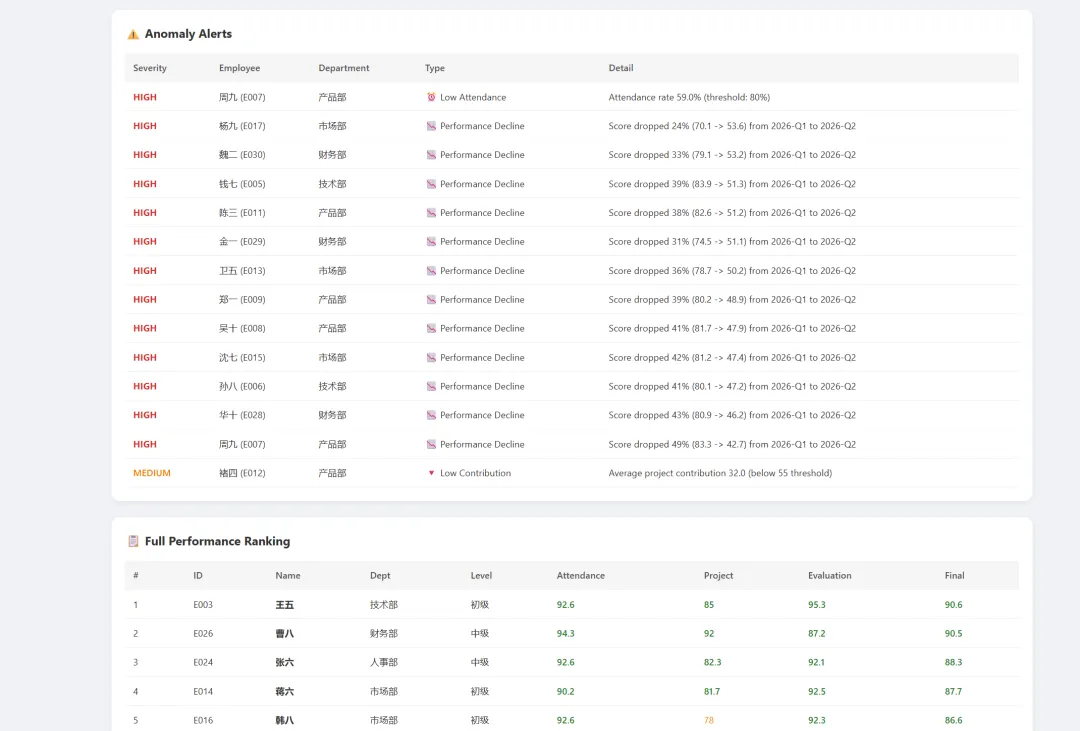
Task: Click the clipboard icon beside Full Performance Ranking
Action: (x=134, y=542)
